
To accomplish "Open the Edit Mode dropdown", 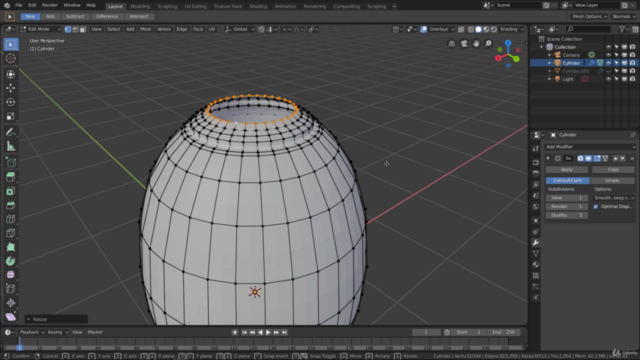I will tap(41, 29).
